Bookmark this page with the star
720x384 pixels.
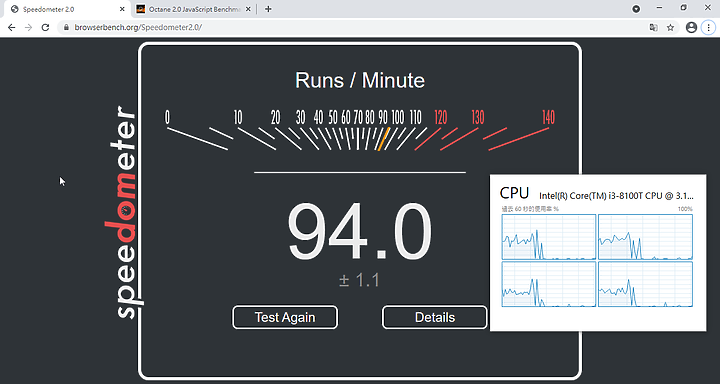click(x=670, y=28)
